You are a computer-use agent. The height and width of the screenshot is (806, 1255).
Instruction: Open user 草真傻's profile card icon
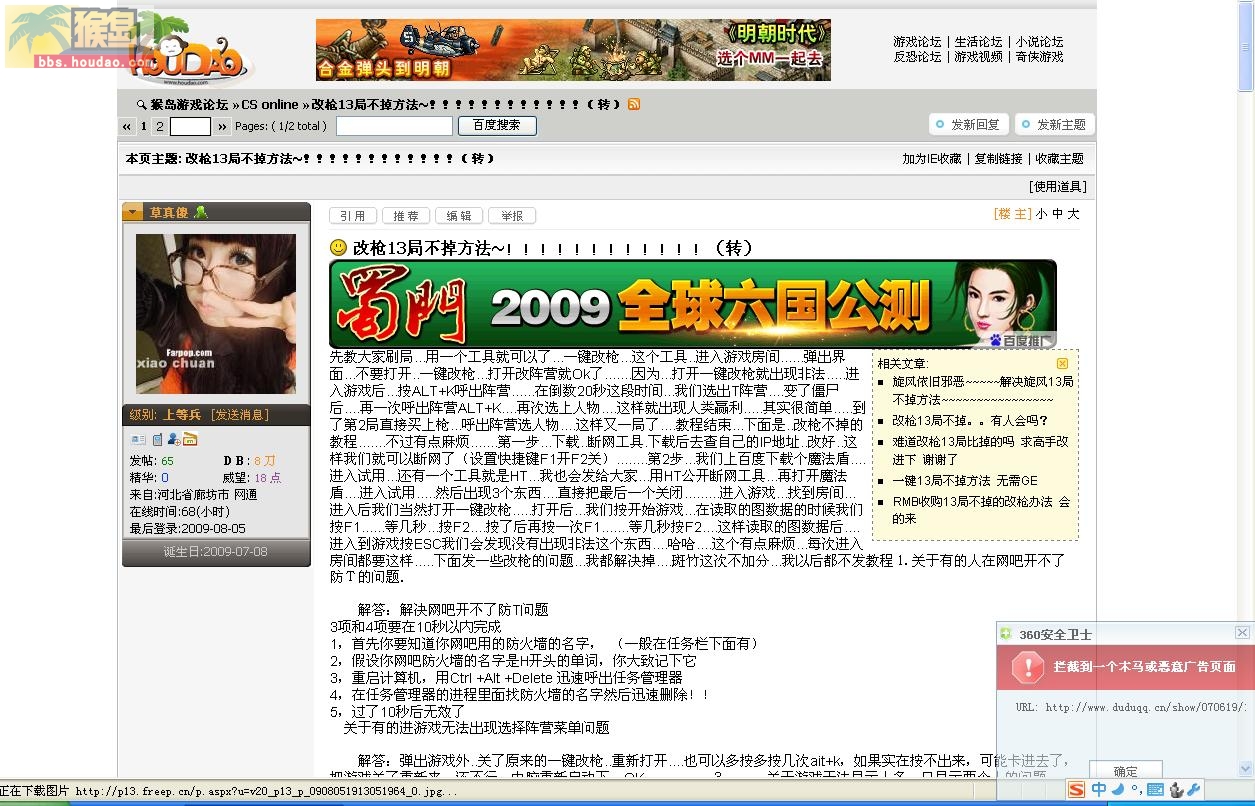pyautogui.click(x=138, y=439)
